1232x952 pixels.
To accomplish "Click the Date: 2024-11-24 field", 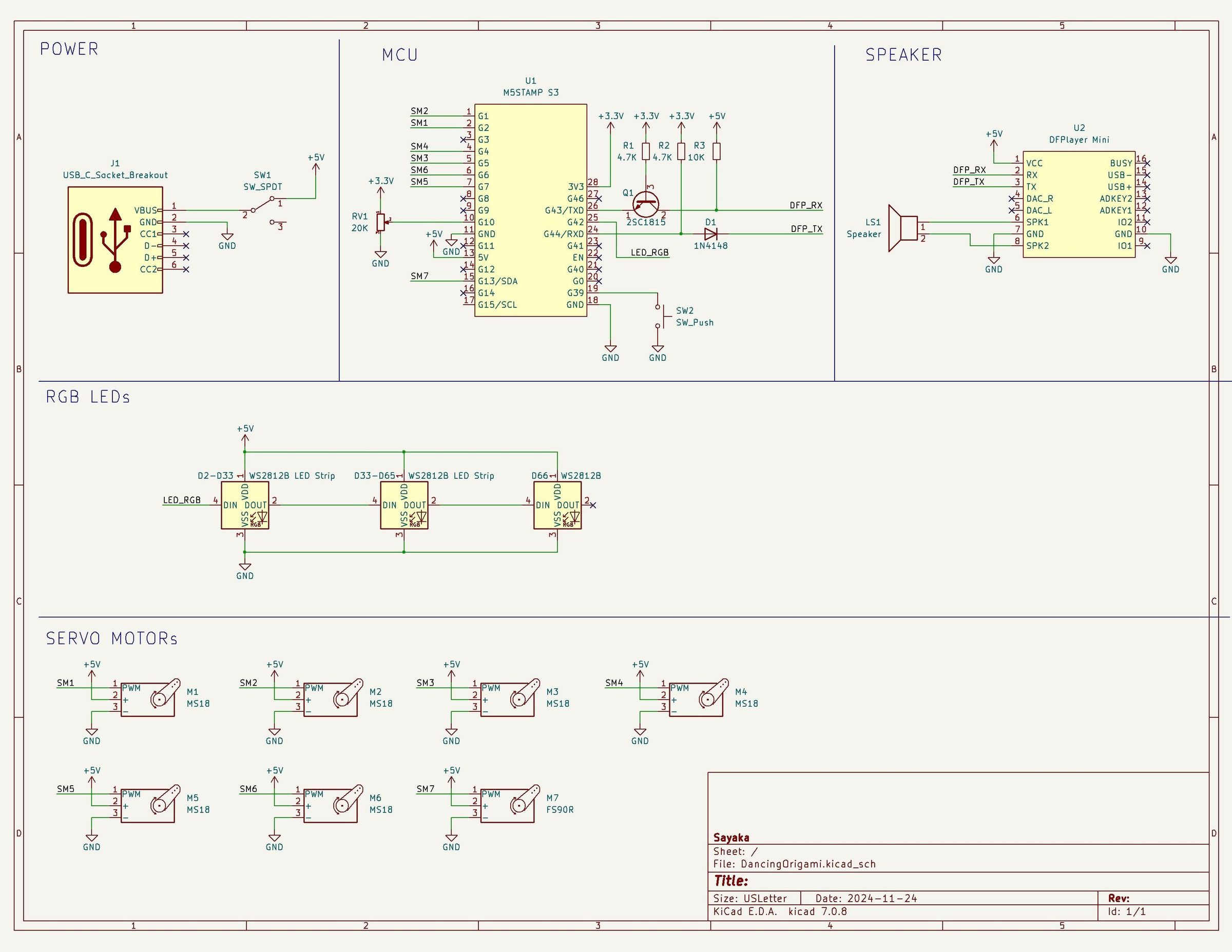I will coord(867,899).
